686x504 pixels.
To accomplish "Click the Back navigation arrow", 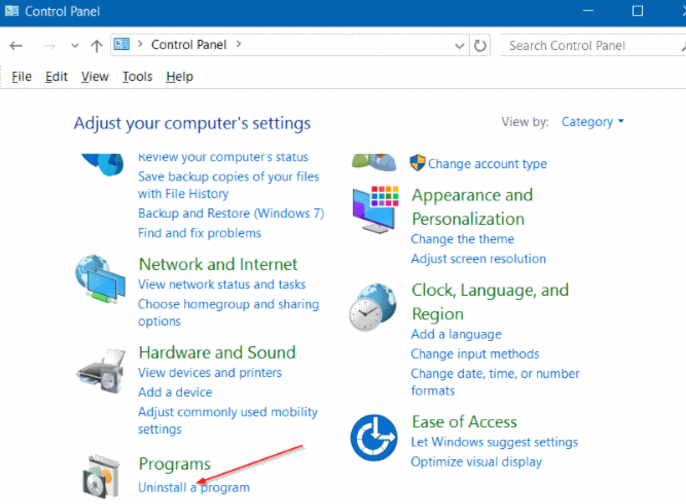I will (16, 46).
